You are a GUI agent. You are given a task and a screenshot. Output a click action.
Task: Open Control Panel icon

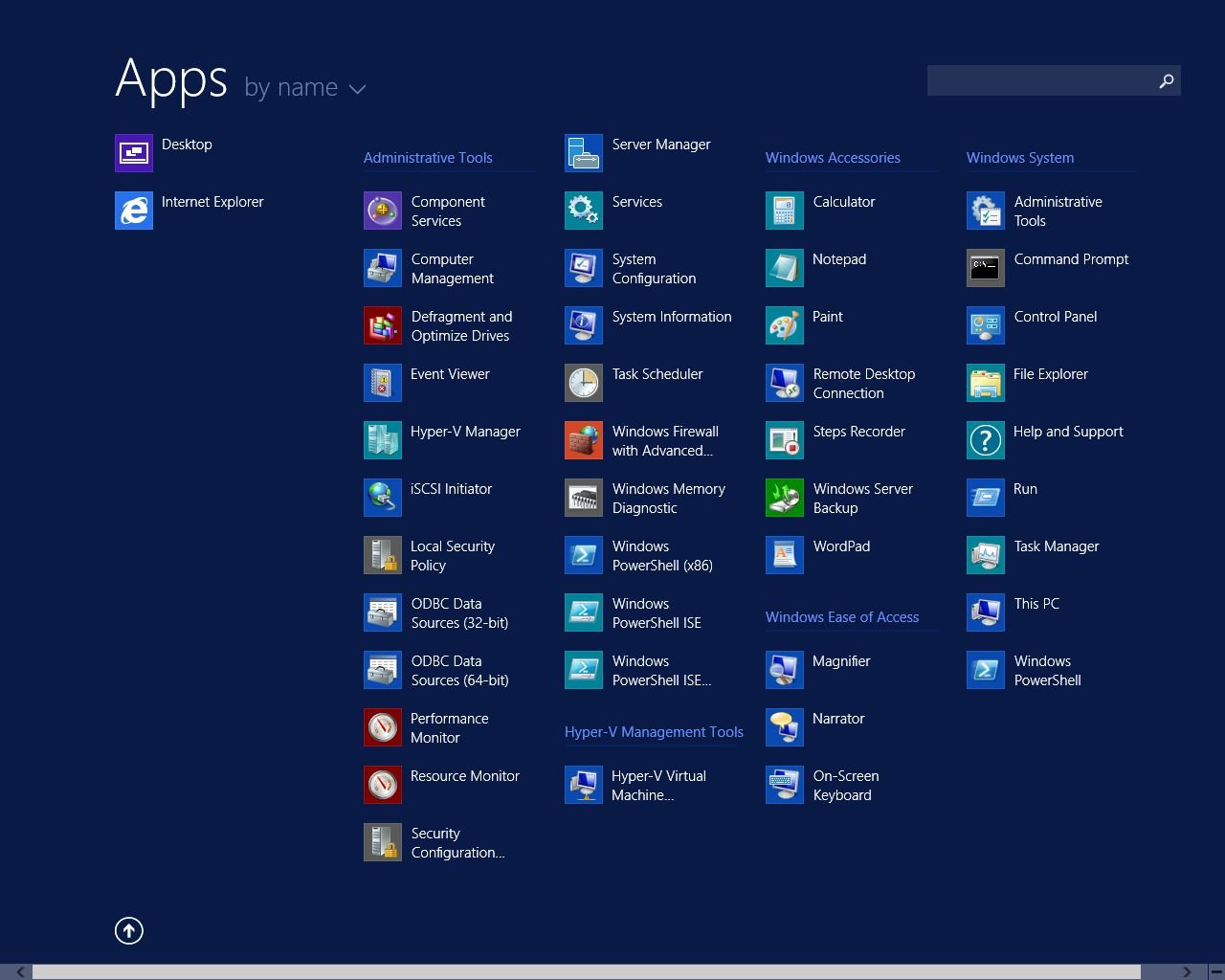(x=986, y=325)
